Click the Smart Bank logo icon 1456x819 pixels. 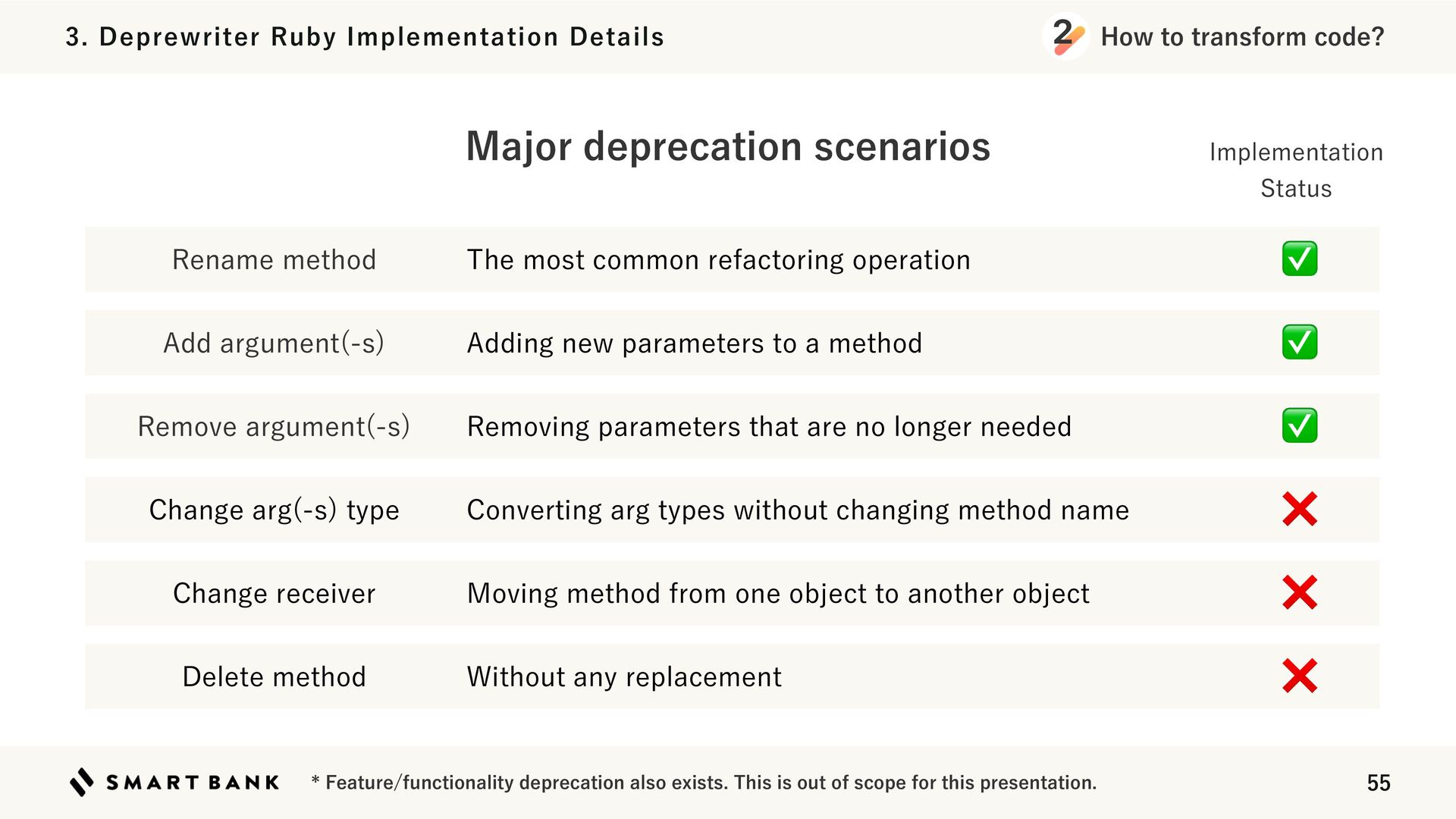82,782
